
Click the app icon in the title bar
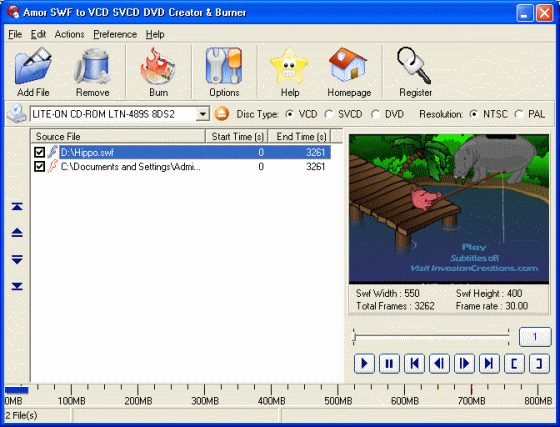pos(13,12)
